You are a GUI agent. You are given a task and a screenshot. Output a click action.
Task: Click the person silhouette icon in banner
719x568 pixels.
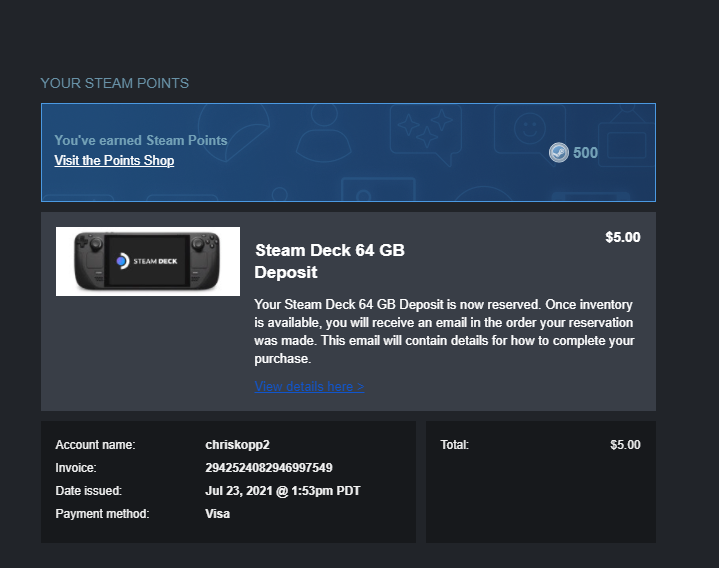coord(324,130)
